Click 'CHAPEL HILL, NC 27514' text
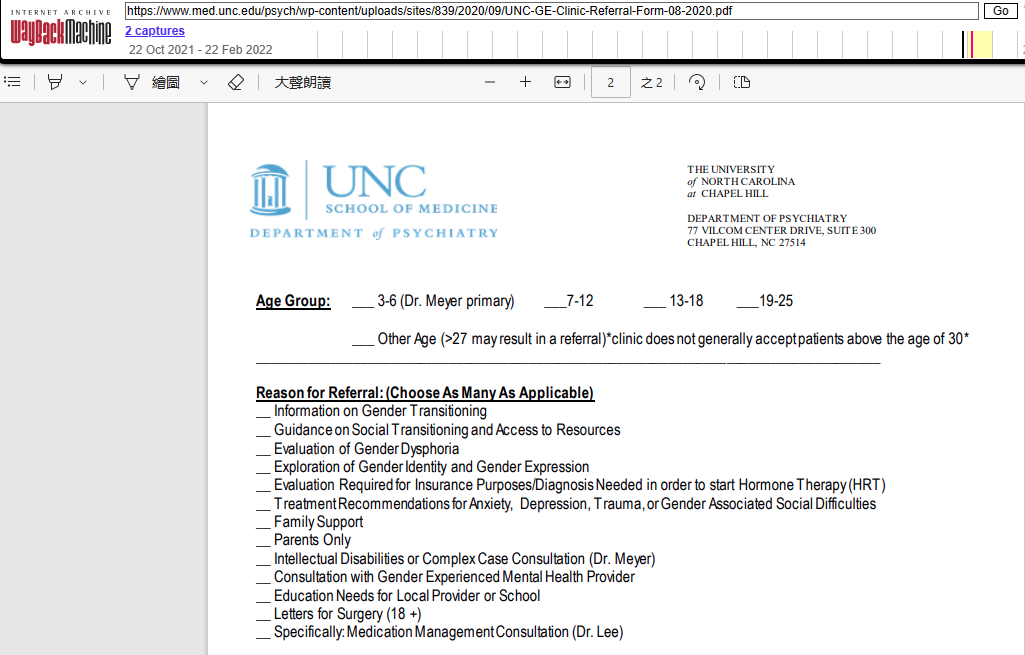Viewport: 1025px width, 655px height. (746, 243)
